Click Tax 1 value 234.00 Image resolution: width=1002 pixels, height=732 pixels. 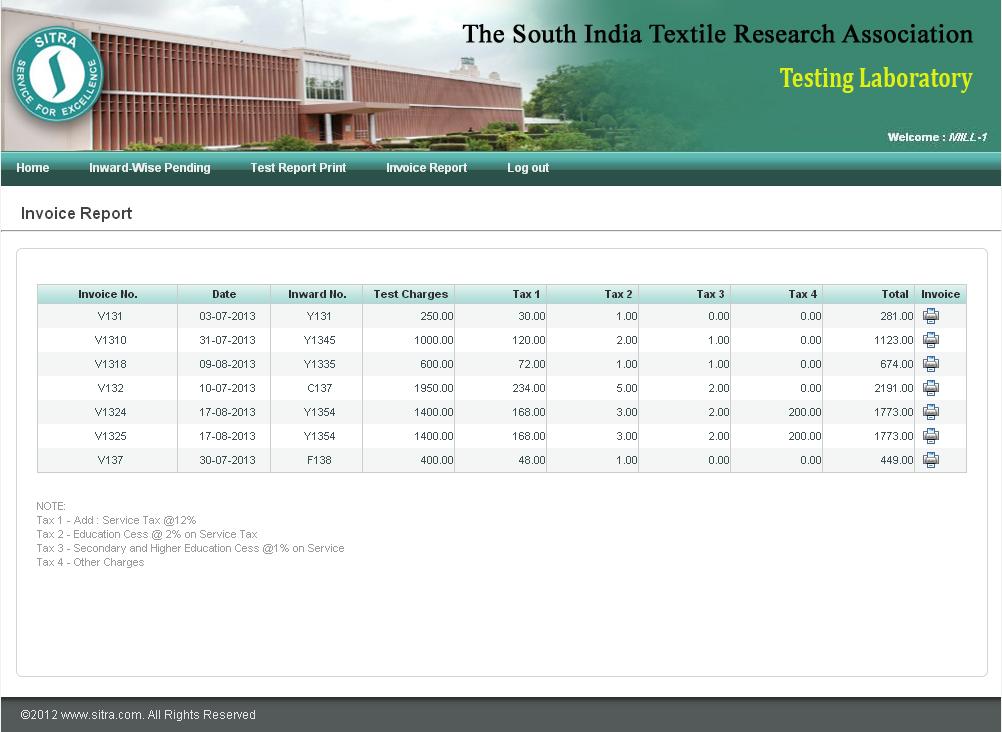point(528,387)
